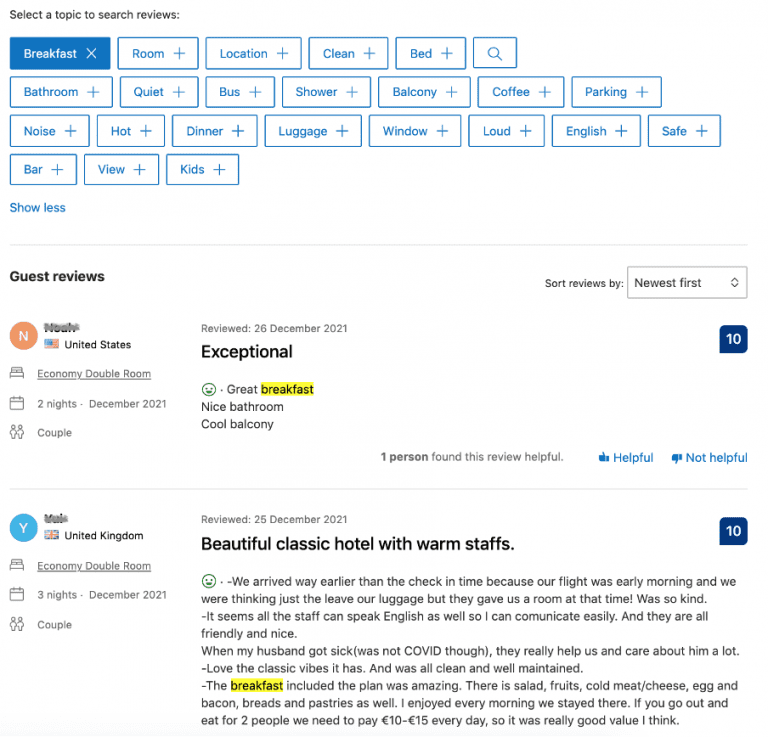Click the blue Y reviewer avatar
The height and width of the screenshot is (737, 768).
pyautogui.click(x=24, y=528)
